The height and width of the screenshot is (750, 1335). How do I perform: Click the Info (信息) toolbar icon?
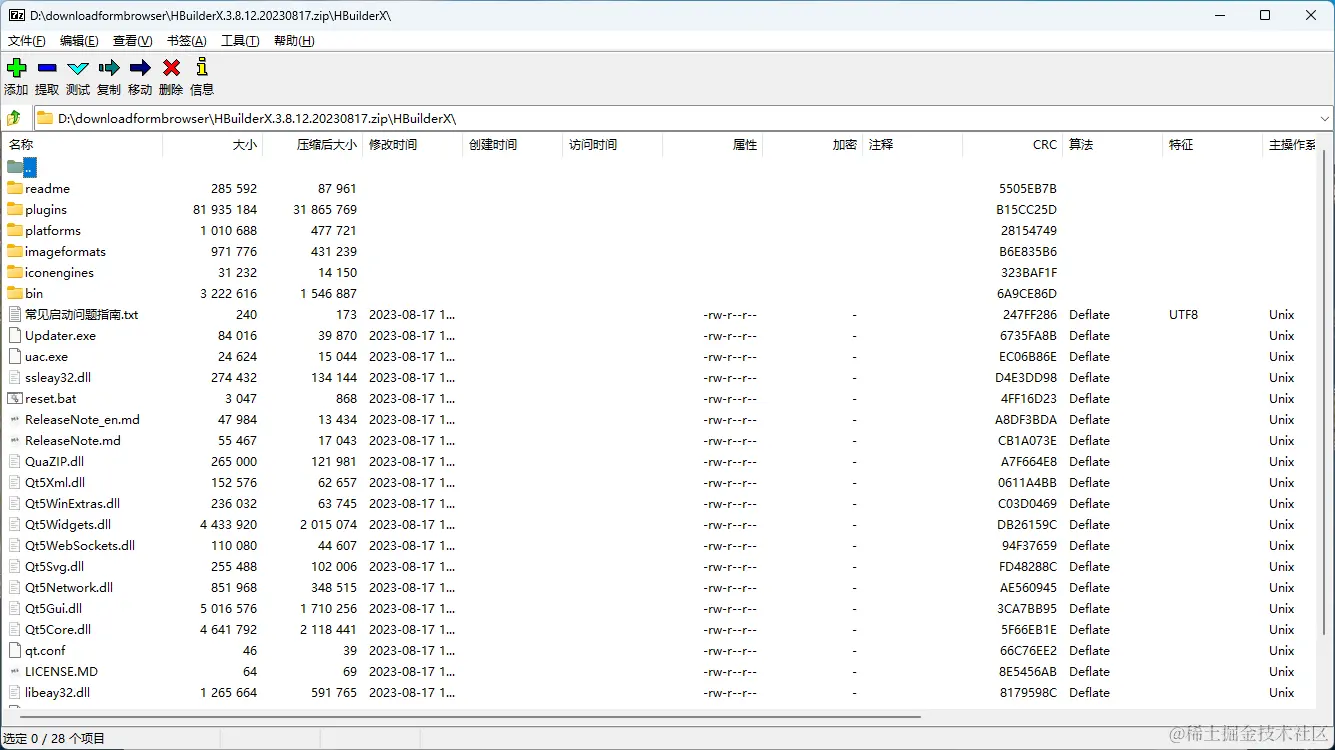(202, 68)
